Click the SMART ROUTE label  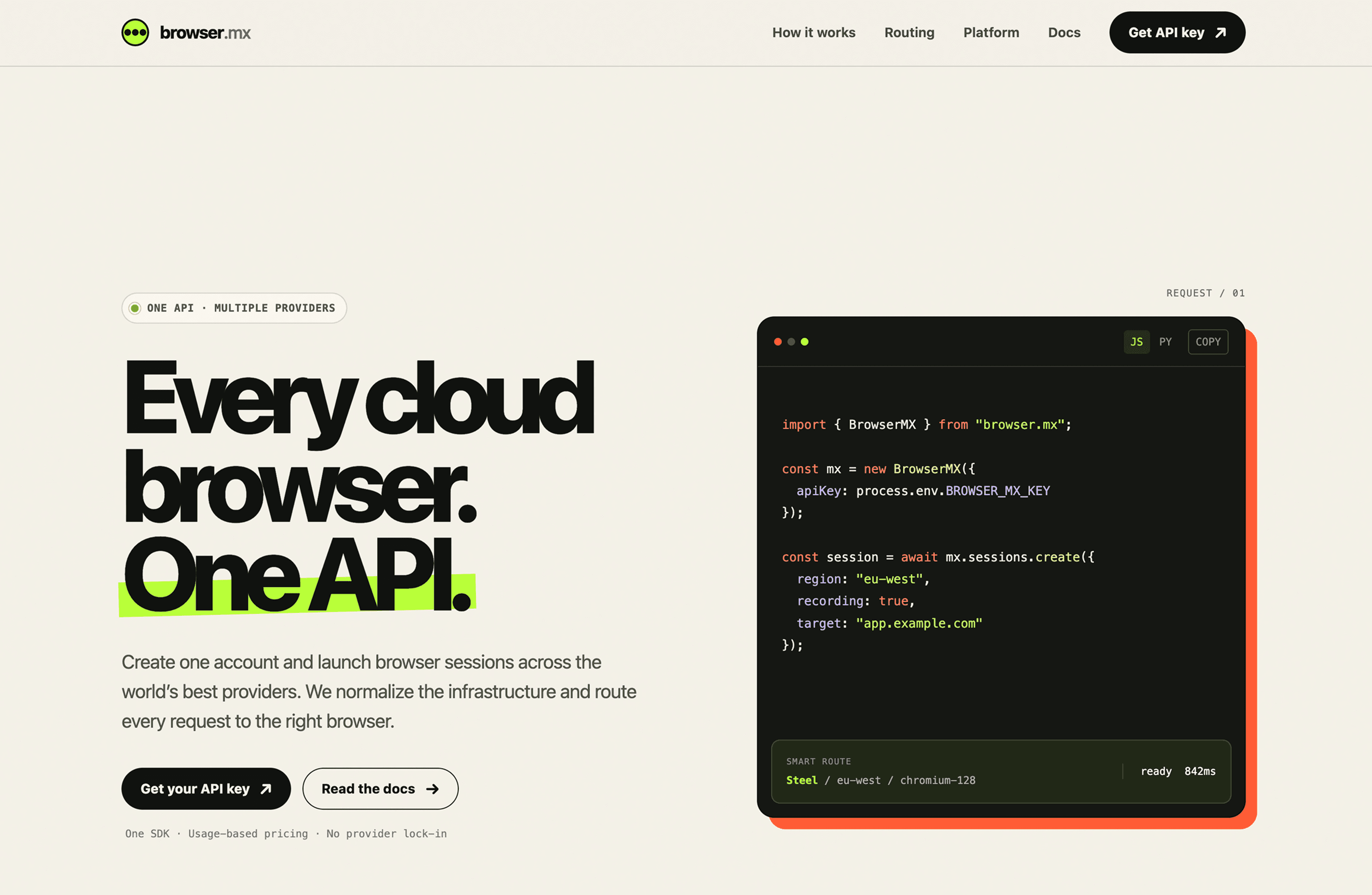coord(818,761)
